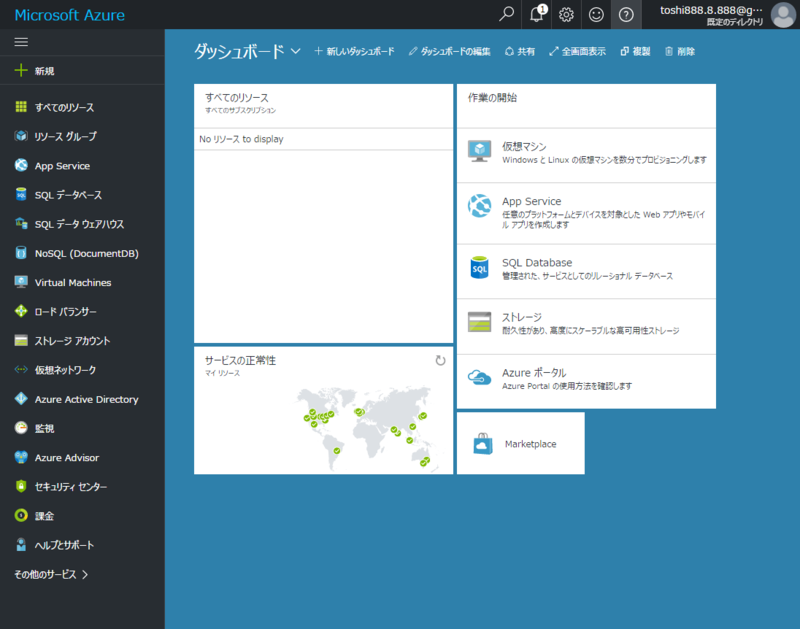Select すべてのリソース label in sidebar
Image resolution: width=800 pixels, height=629 pixels.
64,108
